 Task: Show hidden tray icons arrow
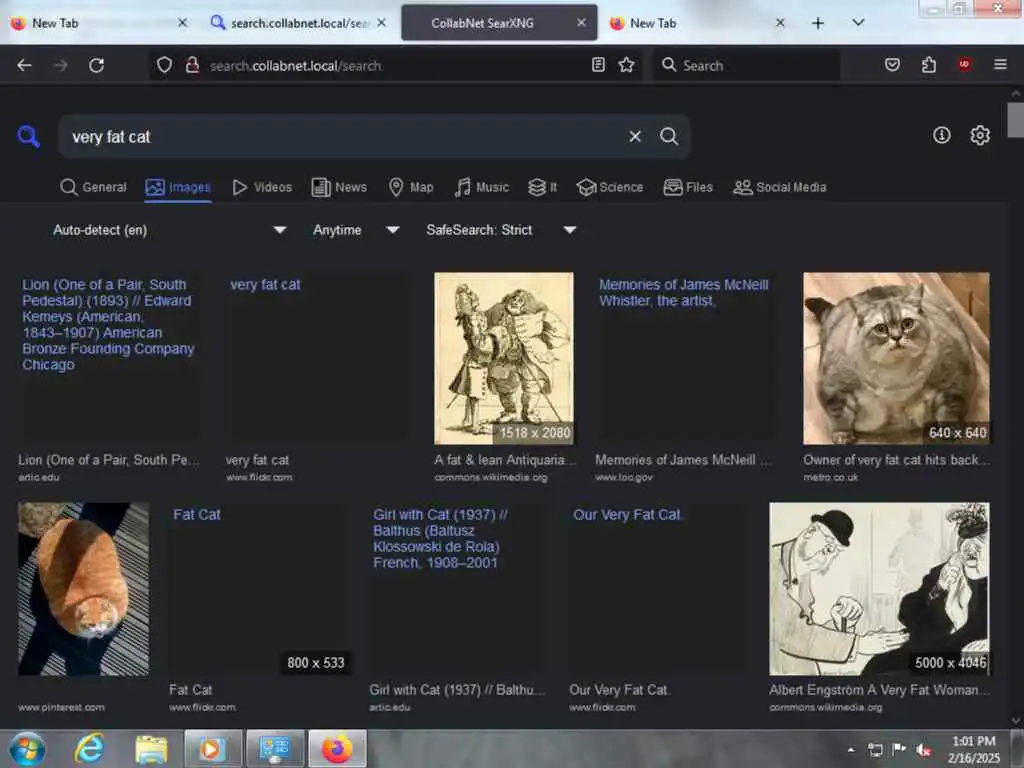coord(851,750)
